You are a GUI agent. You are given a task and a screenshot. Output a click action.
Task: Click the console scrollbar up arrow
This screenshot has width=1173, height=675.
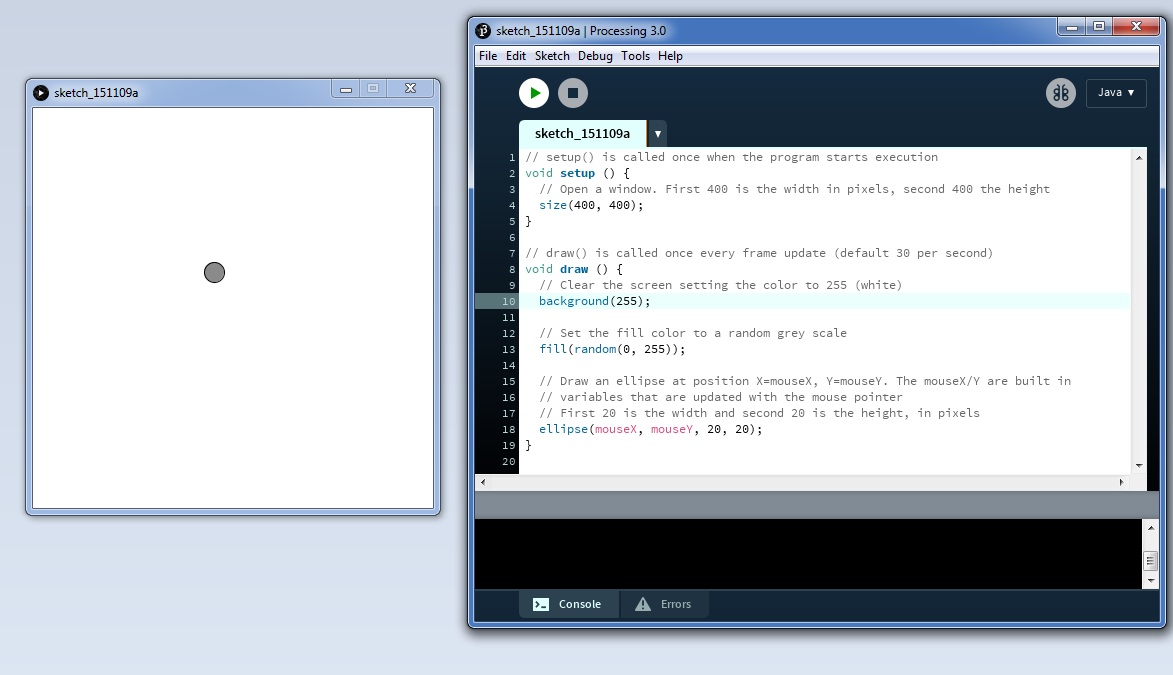click(1151, 528)
